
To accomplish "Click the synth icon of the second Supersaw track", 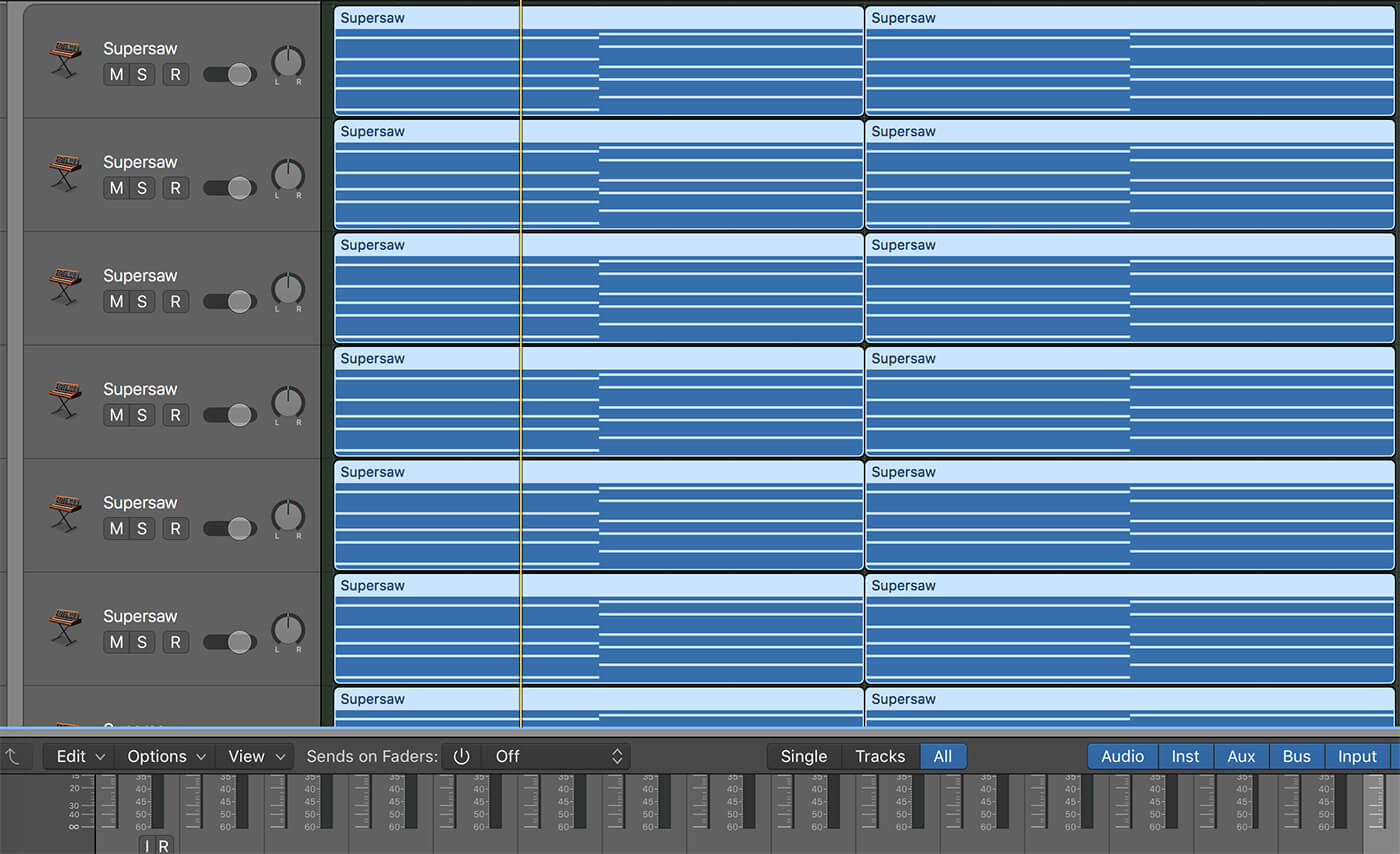I will 65,173.
